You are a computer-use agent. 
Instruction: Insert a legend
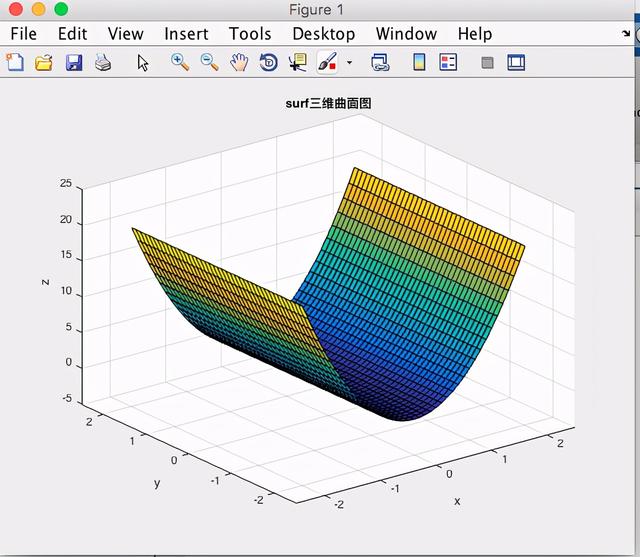coord(448,62)
